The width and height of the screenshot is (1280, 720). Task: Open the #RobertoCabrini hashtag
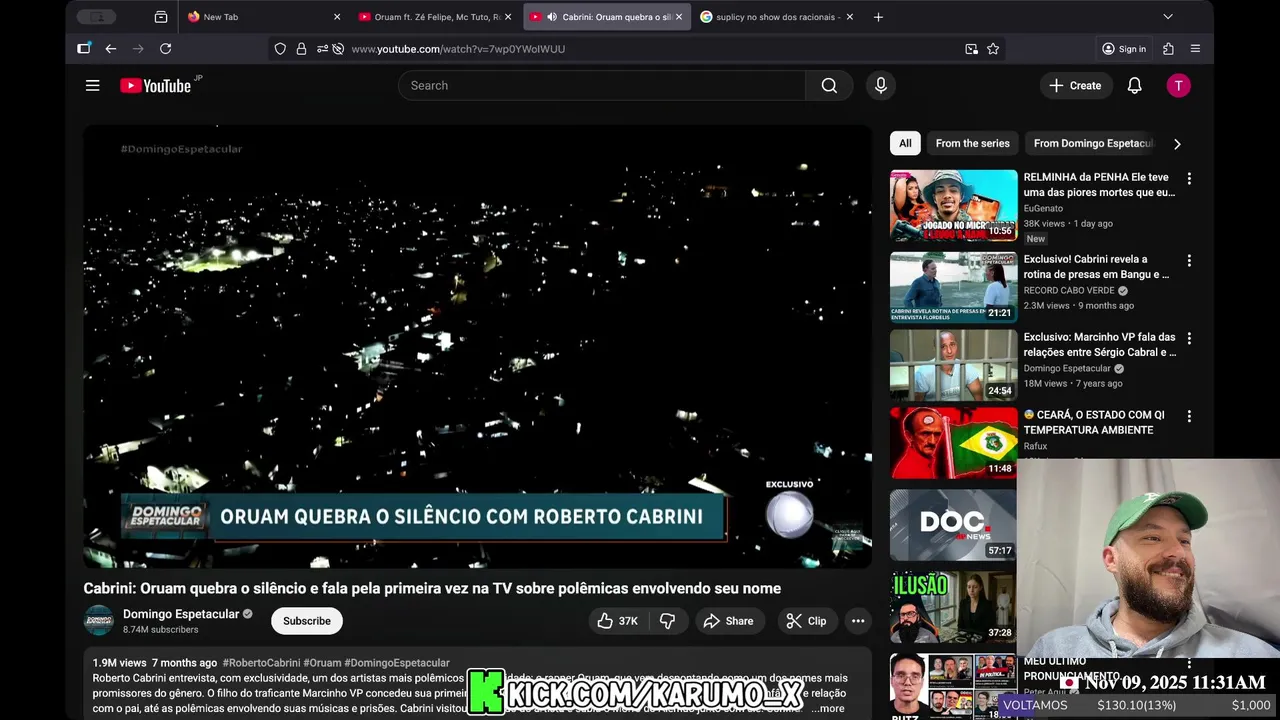(261, 663)
